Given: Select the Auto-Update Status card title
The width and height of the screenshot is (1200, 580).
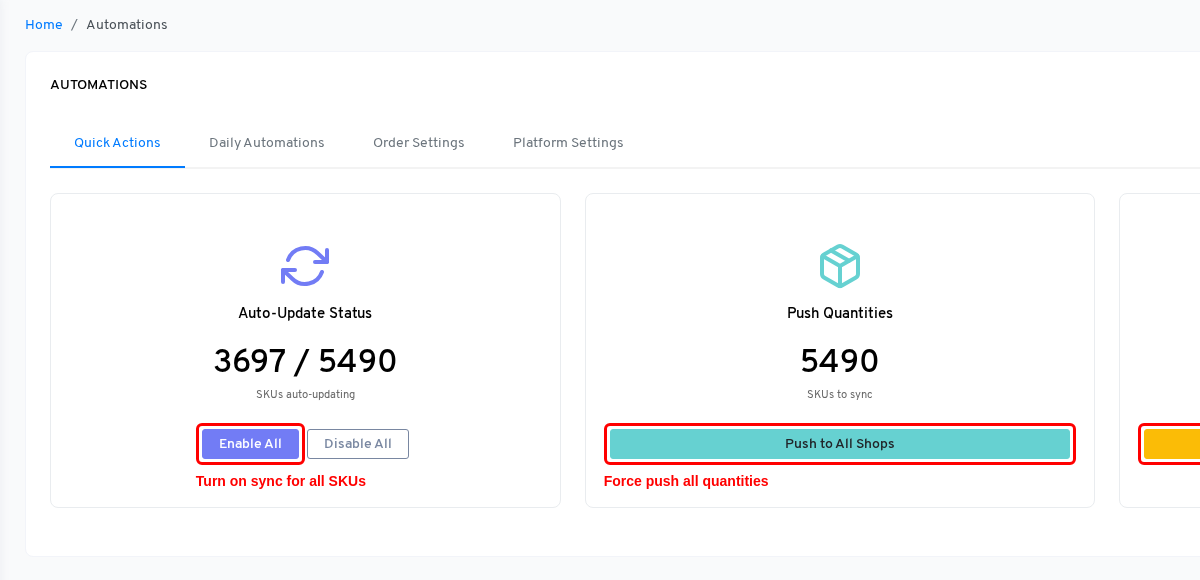Looking at the screenshot, I should click(305, 313).
